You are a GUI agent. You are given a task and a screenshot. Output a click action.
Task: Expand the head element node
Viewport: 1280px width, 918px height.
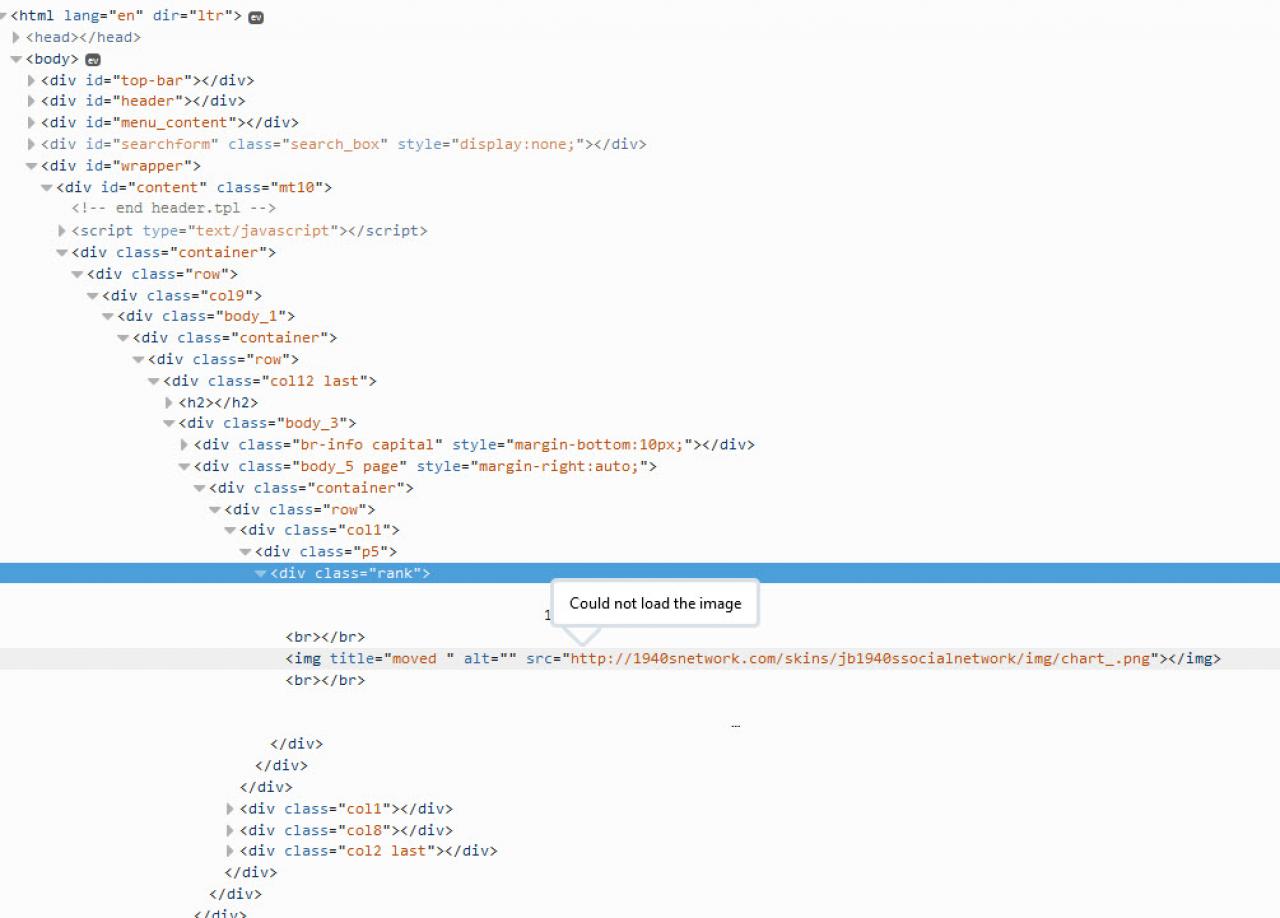point(16,38)
